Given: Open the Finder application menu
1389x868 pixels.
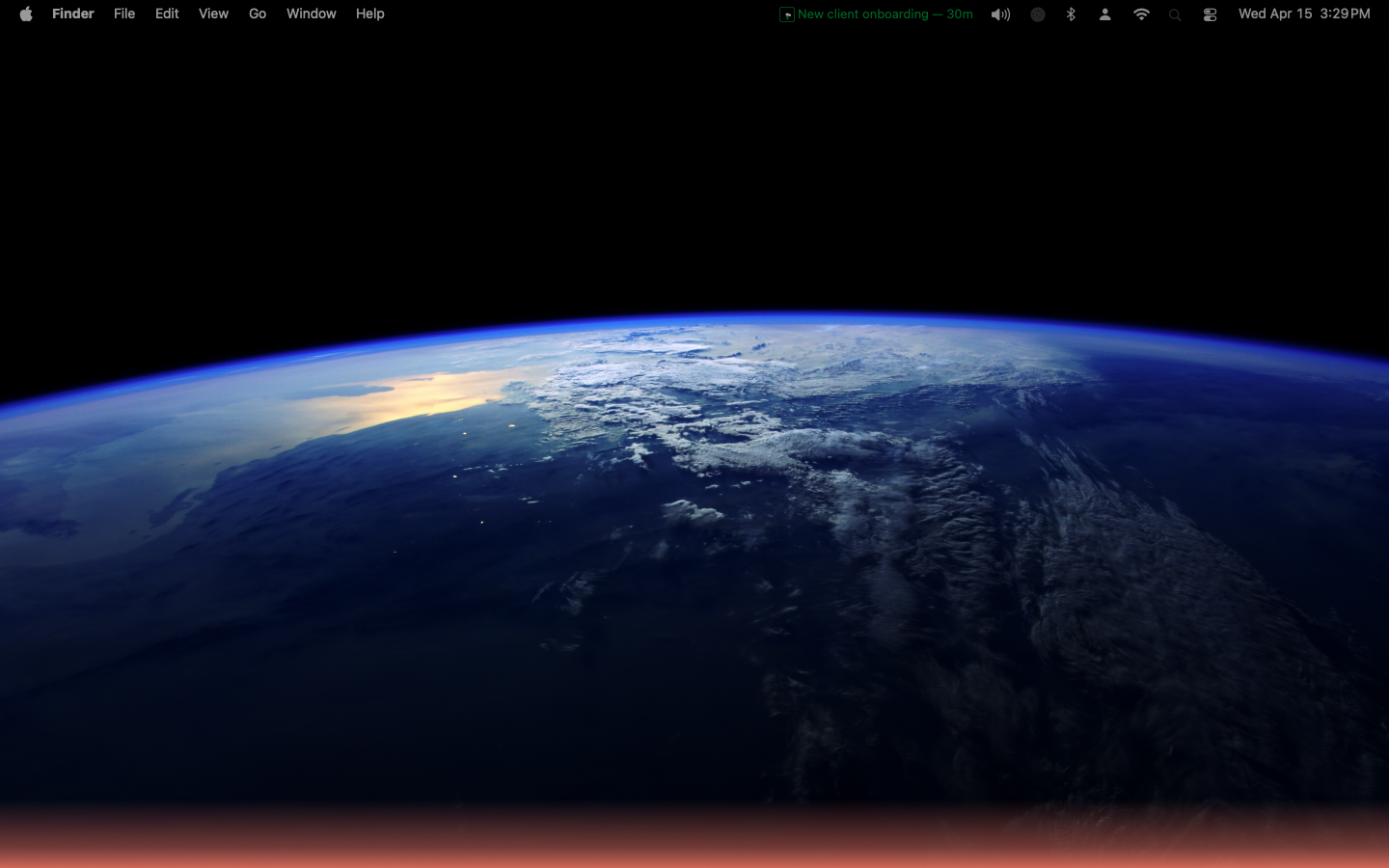Looking at the screenshot, I should [x=73, y=14].
